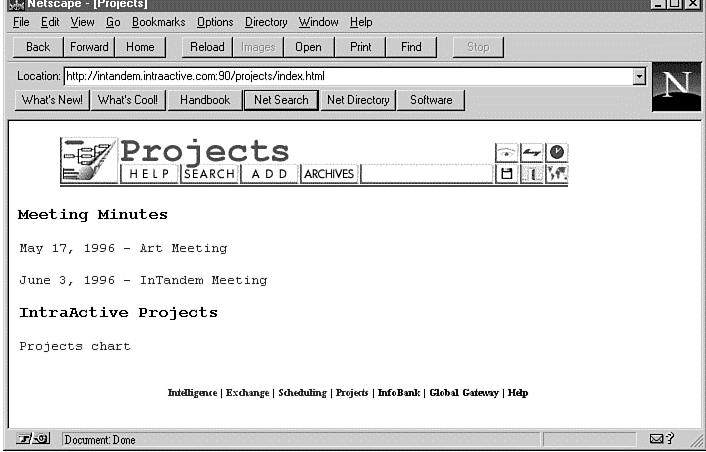The image size is (706, 452).
Task: Open the Bookmarks menu
Action: [x=158, y=22]
